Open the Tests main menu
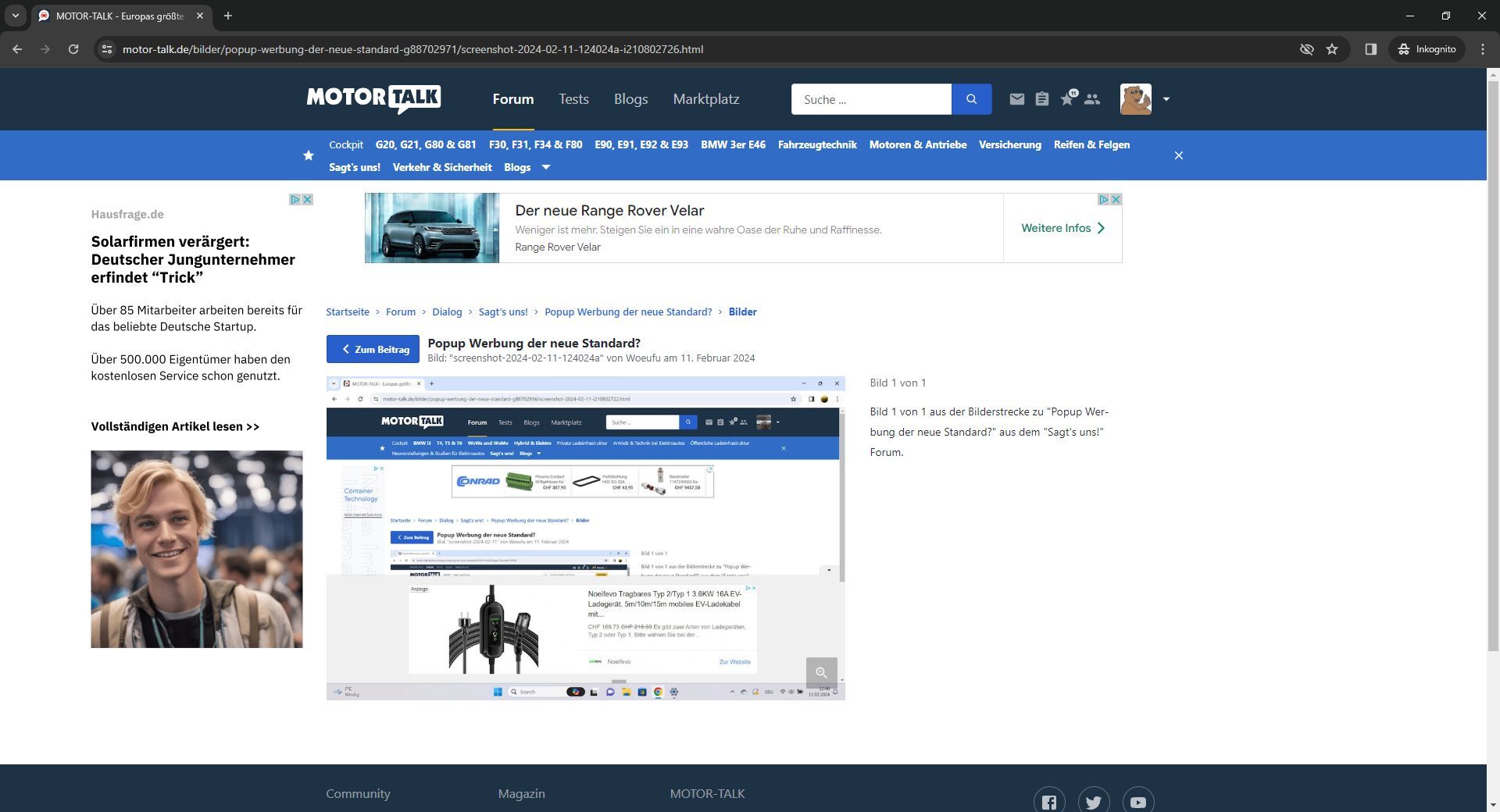 [x=573, y=99]
